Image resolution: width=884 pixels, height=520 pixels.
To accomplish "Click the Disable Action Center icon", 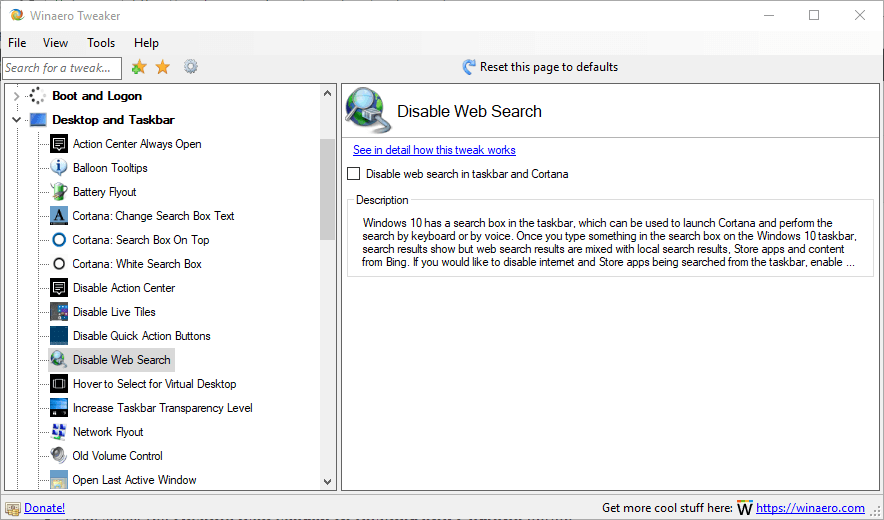I will click(59, 288).
